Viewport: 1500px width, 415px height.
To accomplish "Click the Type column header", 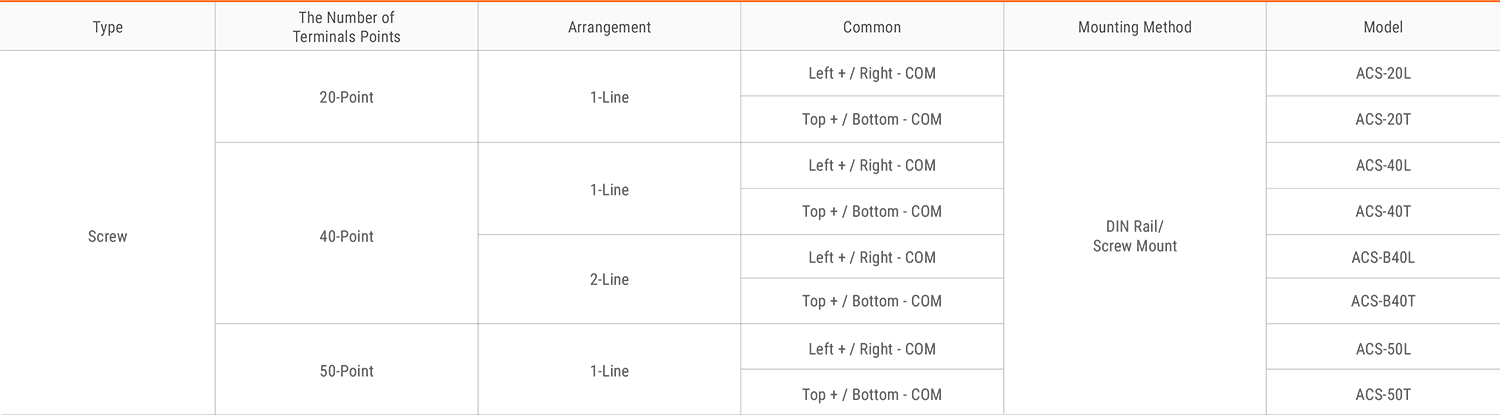I will (x=107, y=27).
